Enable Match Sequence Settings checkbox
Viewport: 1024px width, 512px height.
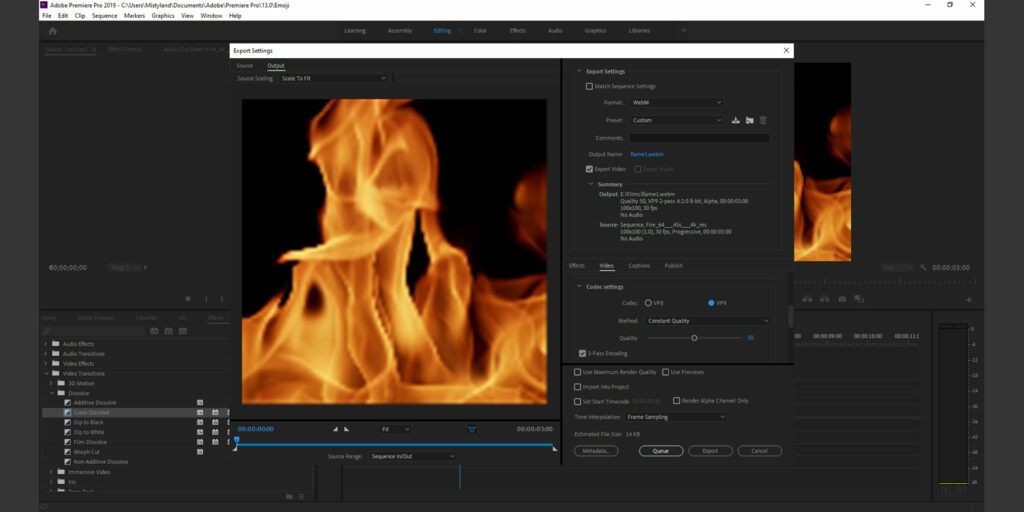589,86
